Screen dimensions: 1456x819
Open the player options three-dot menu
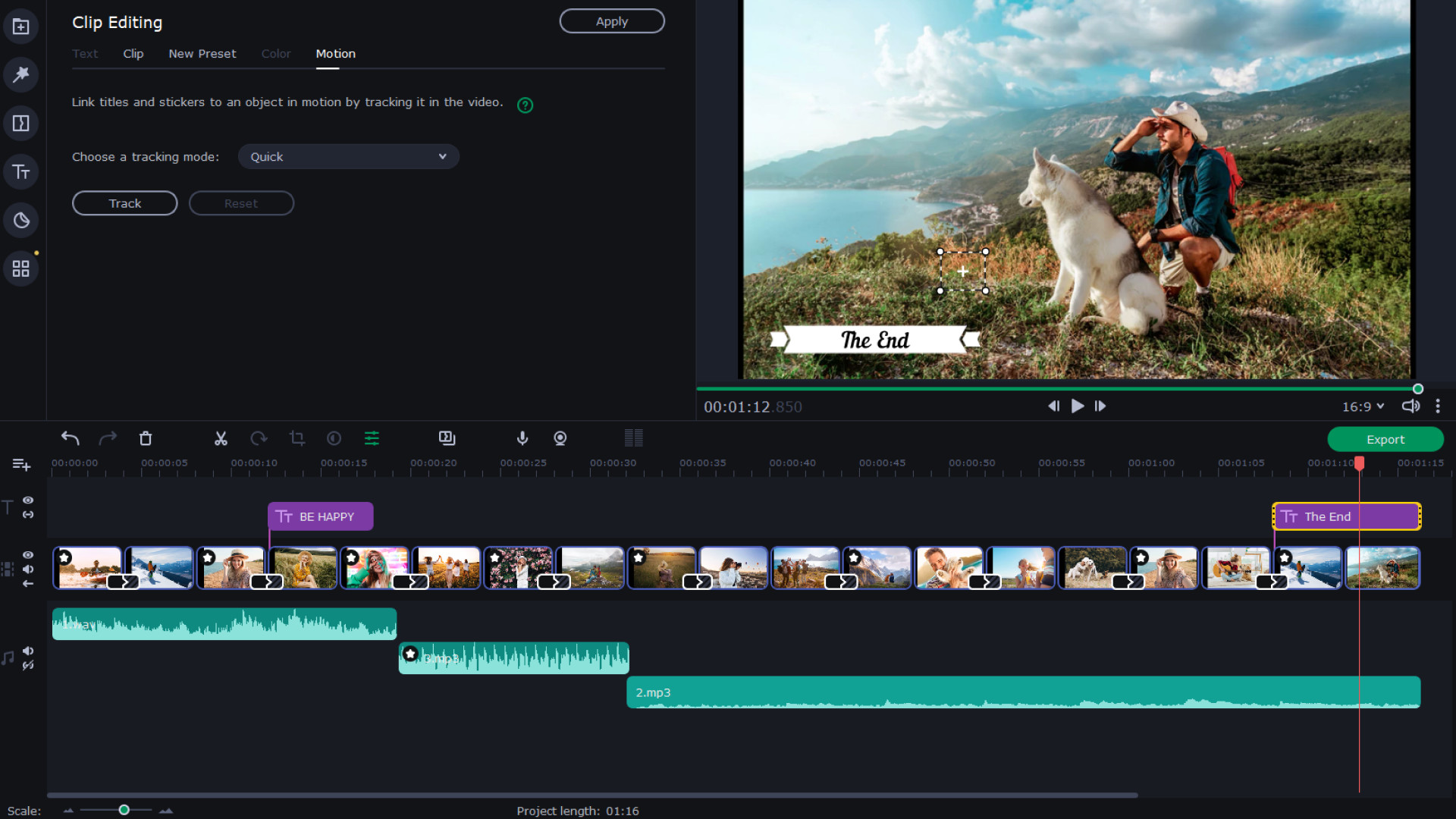click(1439, 406)
